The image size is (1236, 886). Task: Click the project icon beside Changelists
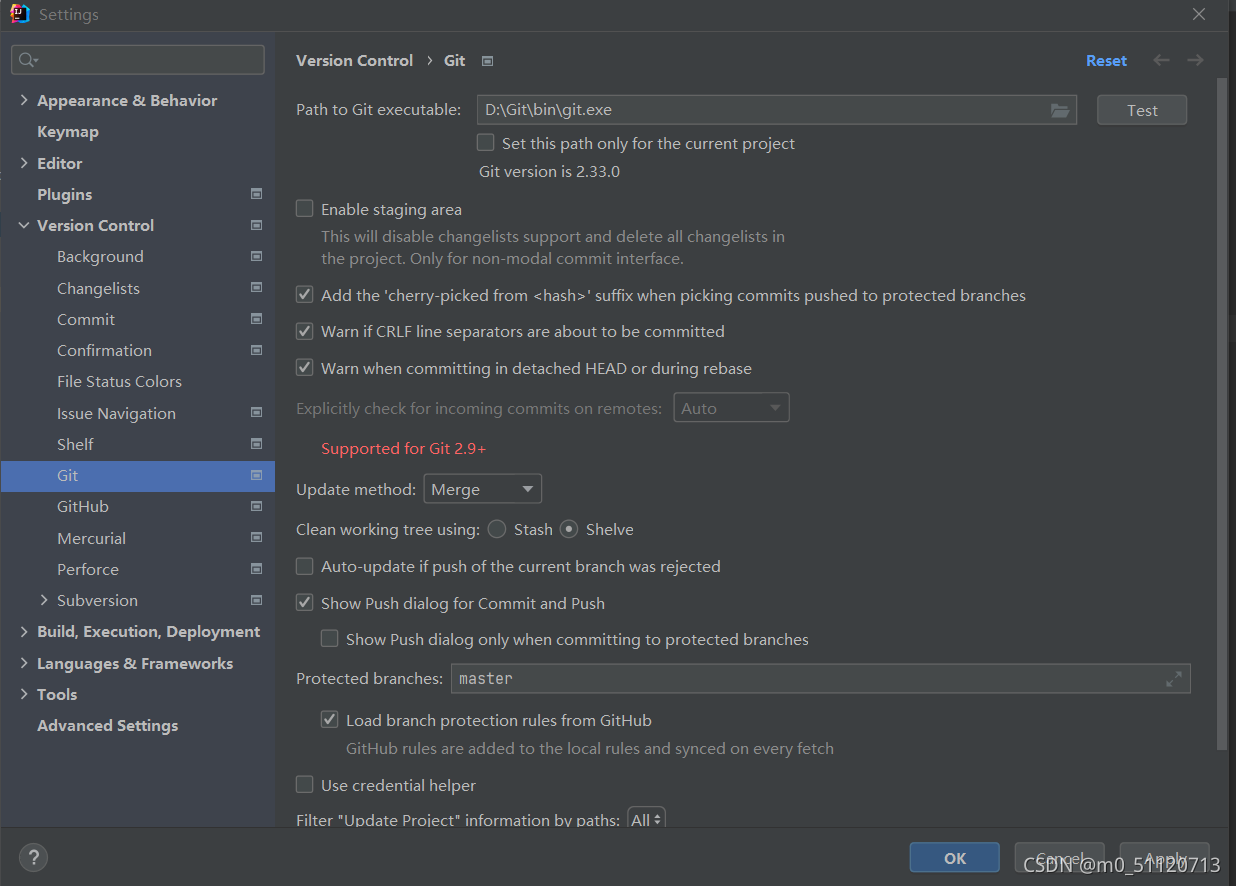point(256,288)
